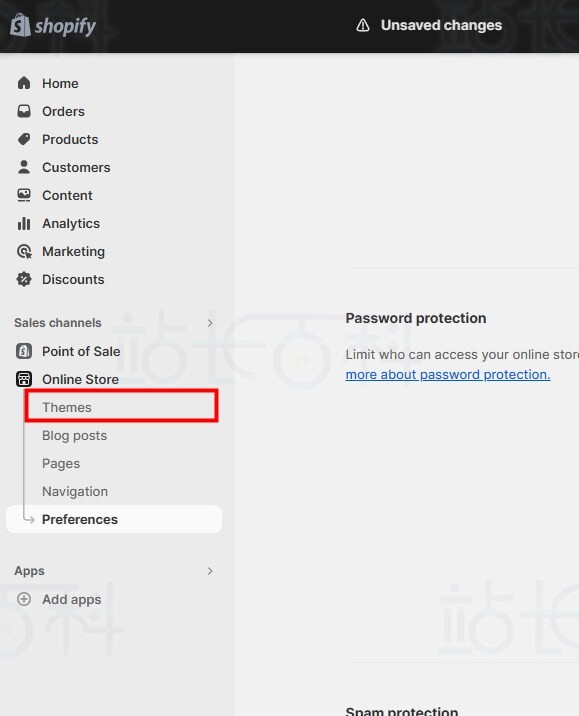Click the unsaved changes warning icon
The image size is (579, 716).
(363, 25)
